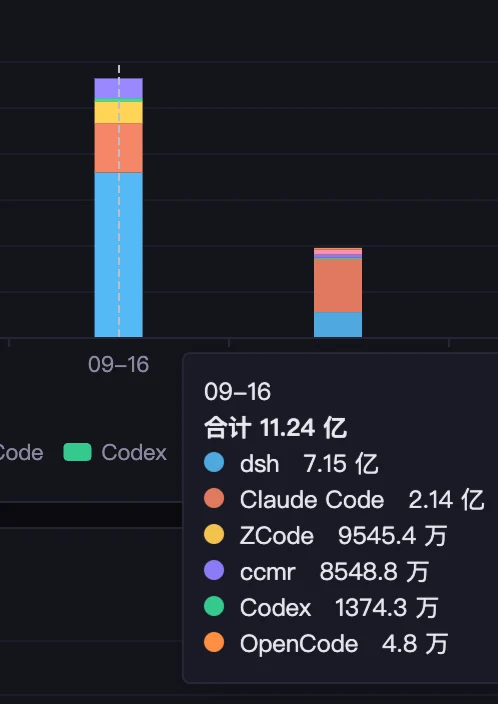498x704 pixels.
Task: Click the tooltip date header 09-16
Action: 238,392
